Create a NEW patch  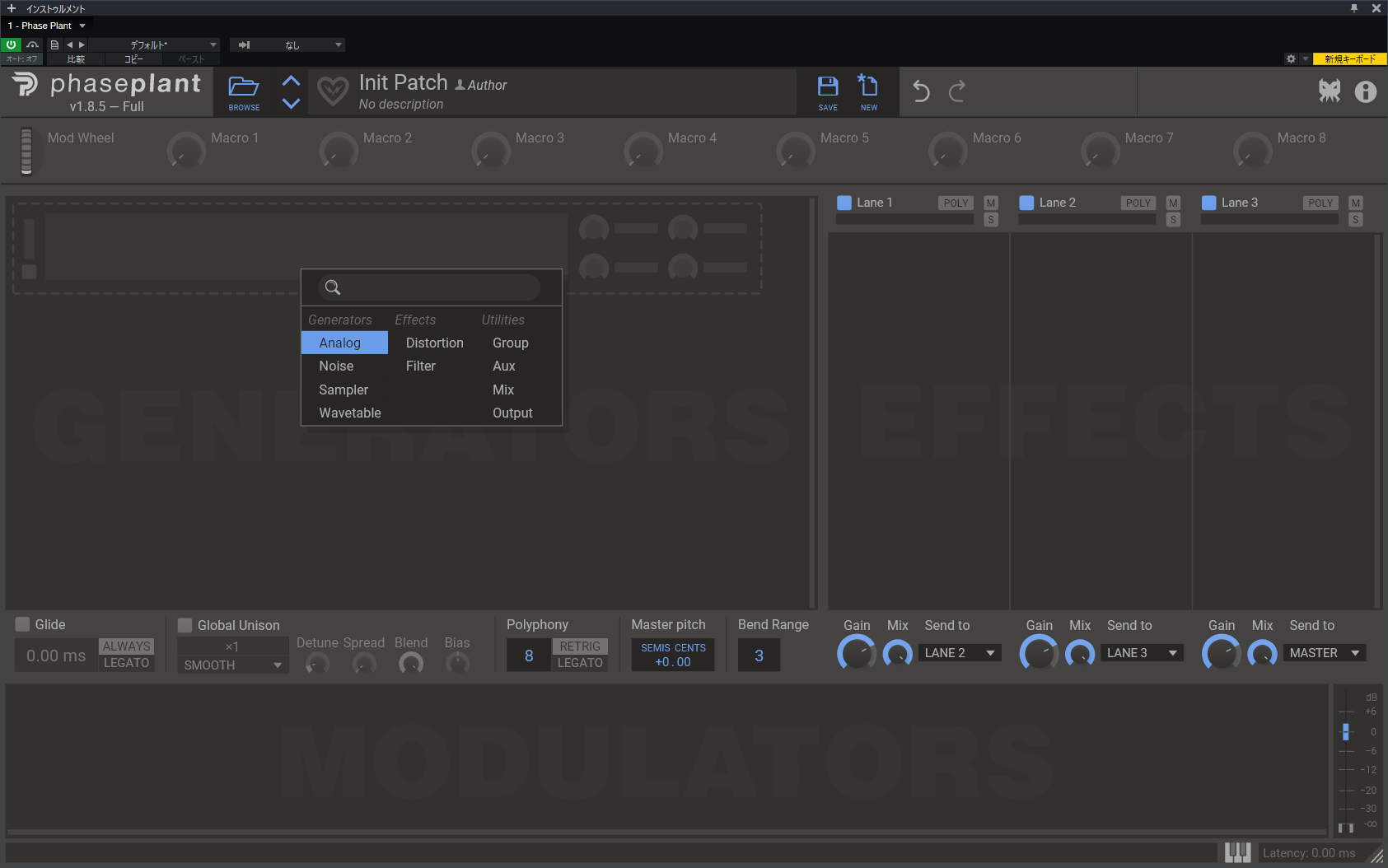868,93
